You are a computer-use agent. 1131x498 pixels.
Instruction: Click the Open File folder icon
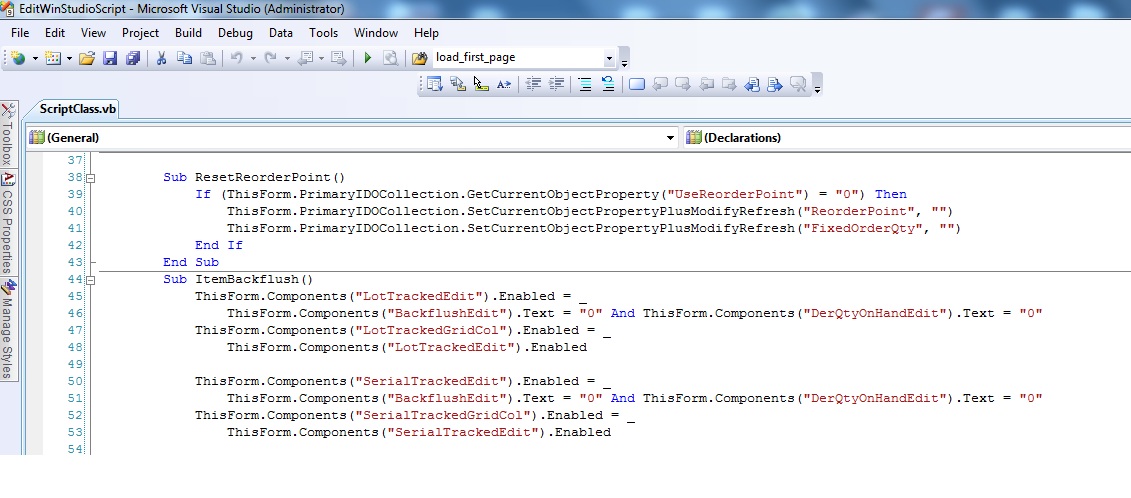point(87,58)
